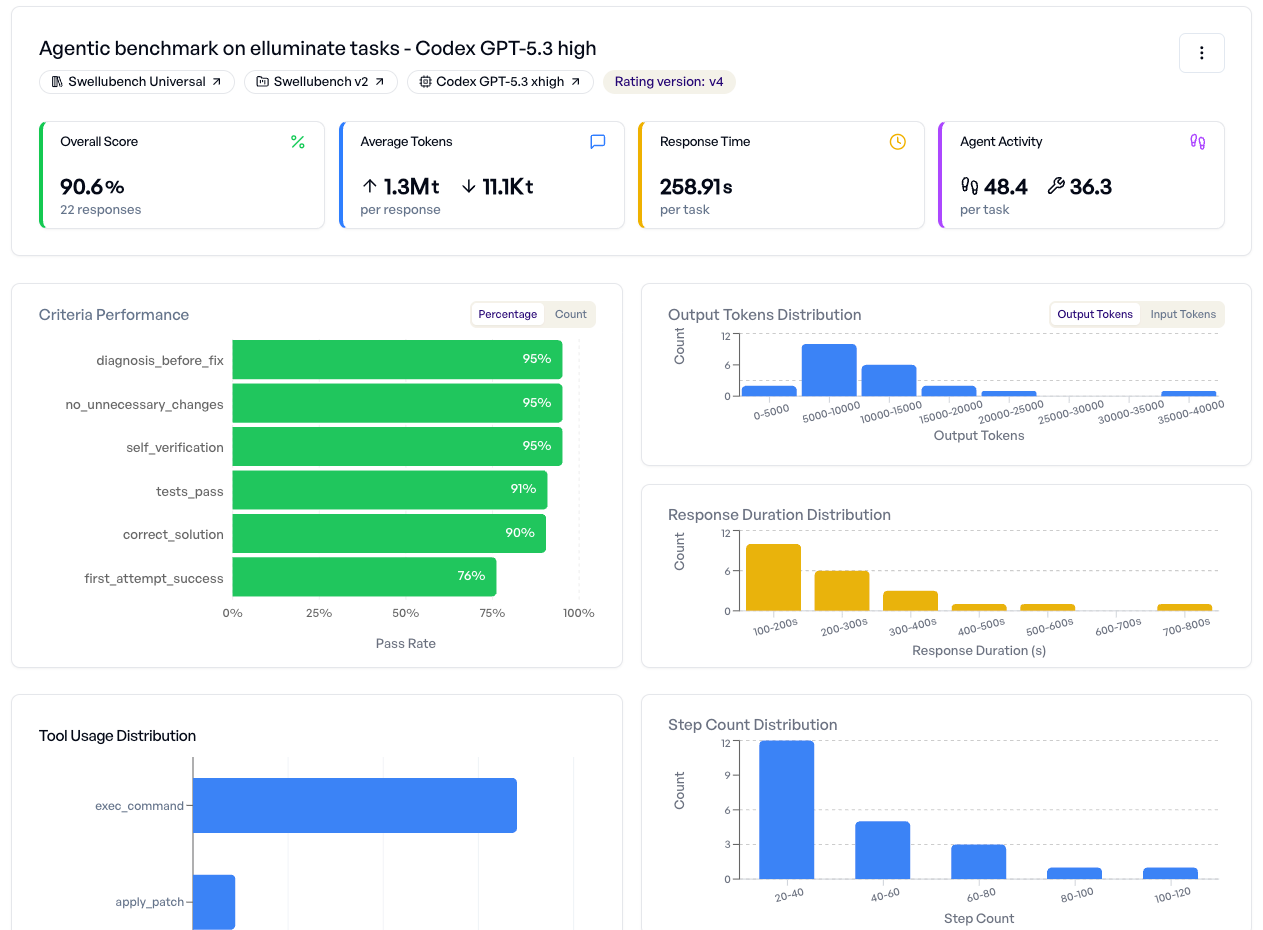Click the 76% first_attempt_success green bar
Image resolution: width=1263 pixels, height=930 pixels.
click(x=364, y=577)
